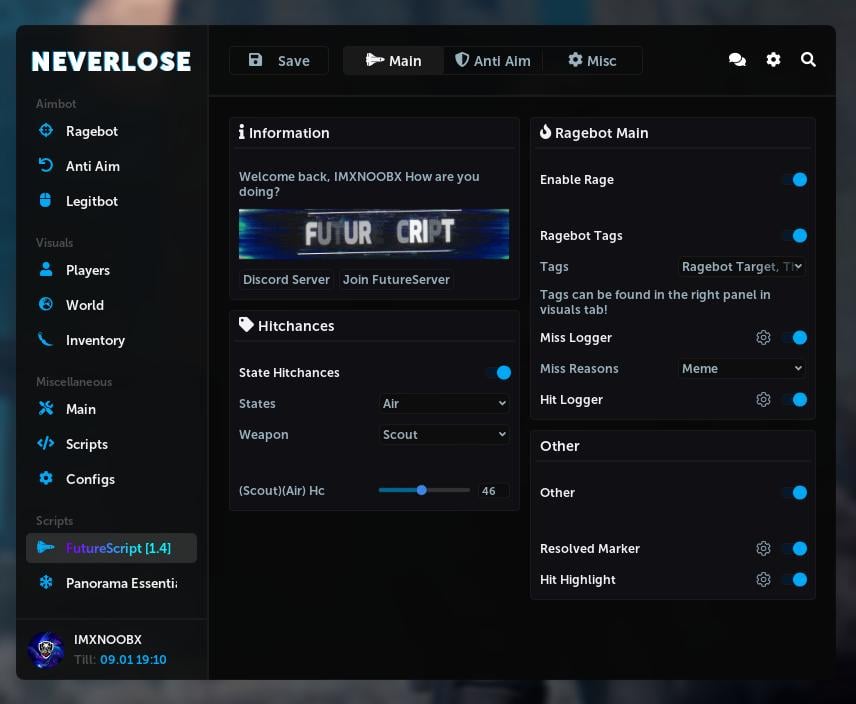Open the Weapon dropdown set to Scout
This screenshot has width=856, height=704.
[x=443, y=434]
